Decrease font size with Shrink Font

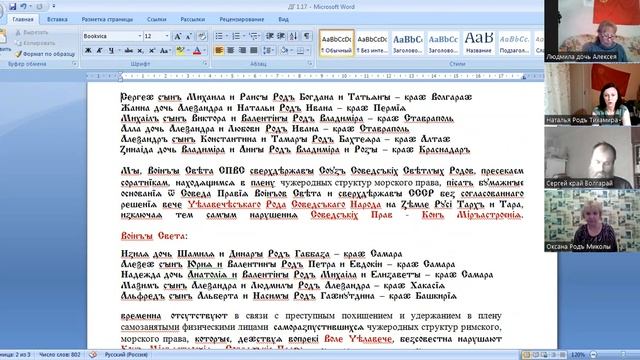coord(189,36)
